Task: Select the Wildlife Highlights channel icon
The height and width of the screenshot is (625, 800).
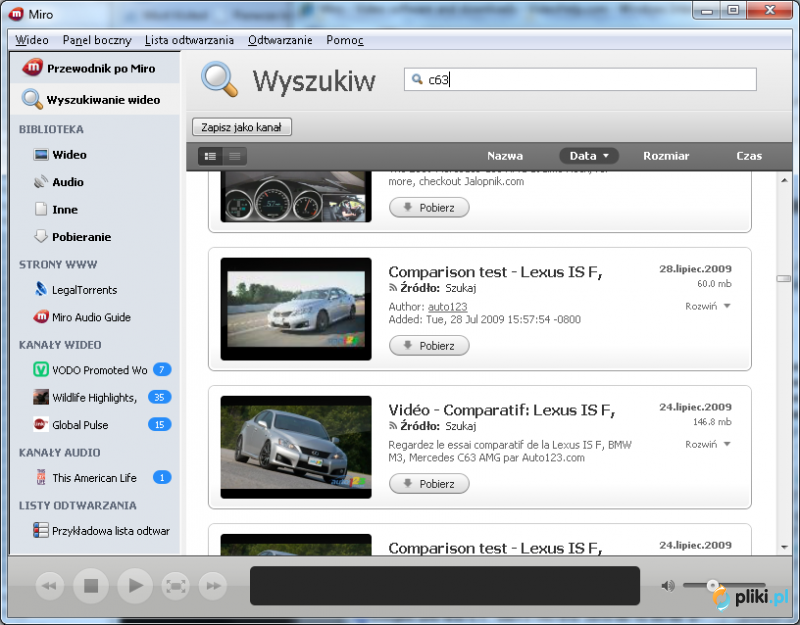Action: 41,397
